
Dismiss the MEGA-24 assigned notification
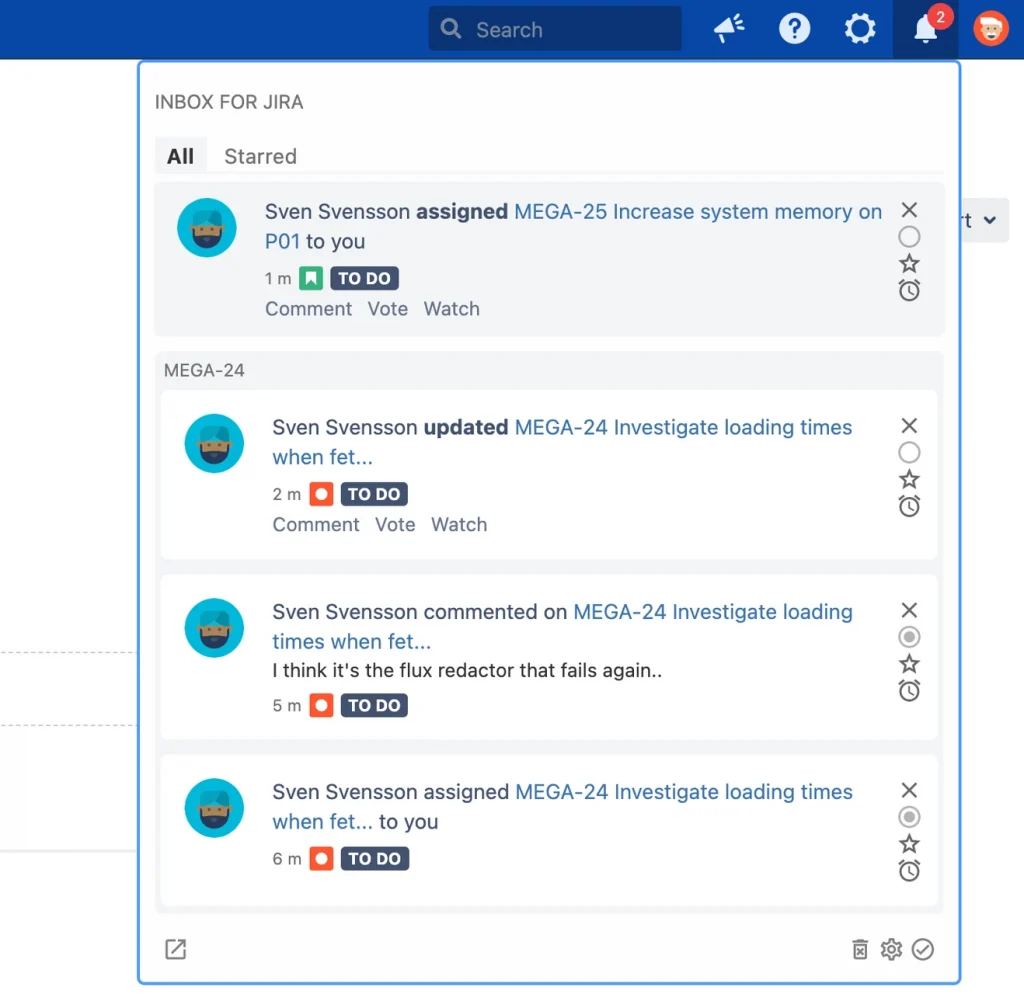click(908, 790)
